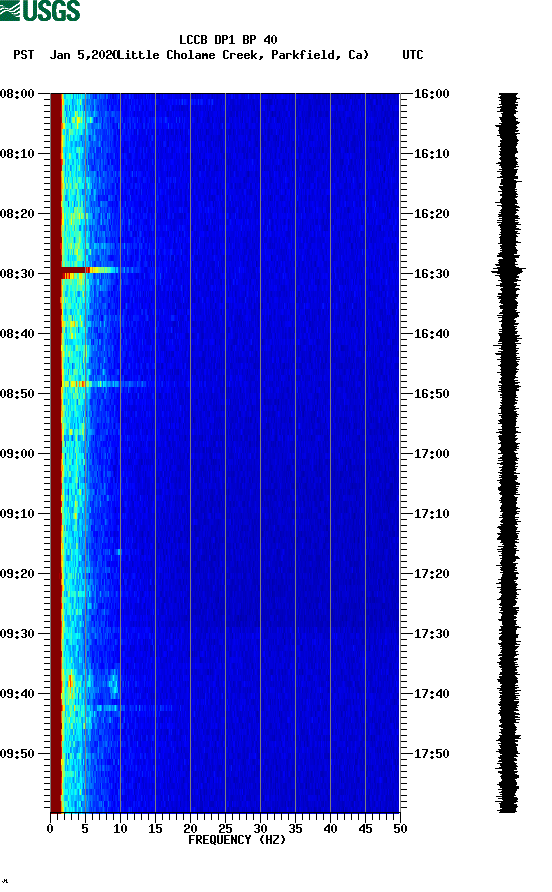Click the 16:50 UTC time label
This screenshot has width=552, height=892.
[x=431, y=394]
